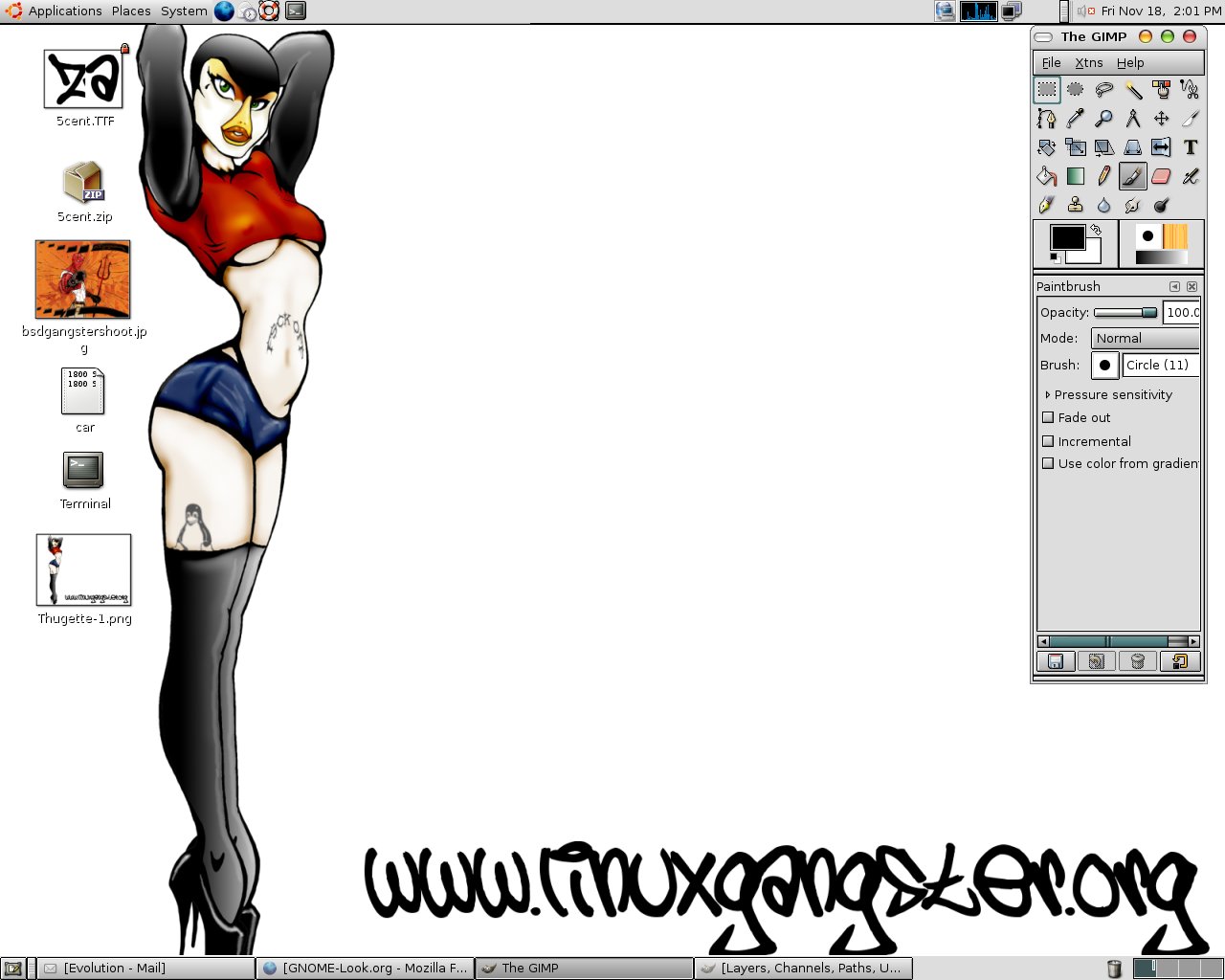Select the Ellipse Select tool

click(1076, 90)
